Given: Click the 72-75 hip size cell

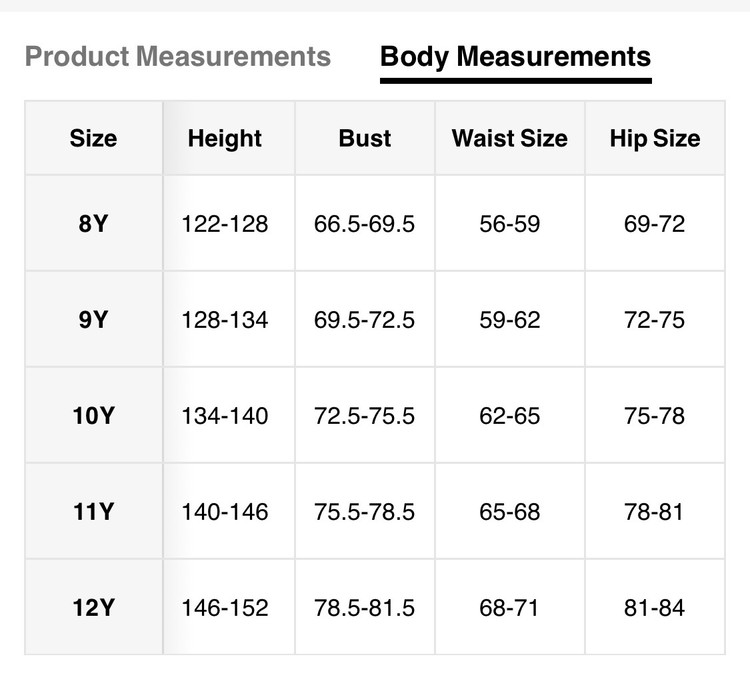Looking at the screenshot, I should coord(654,320).
